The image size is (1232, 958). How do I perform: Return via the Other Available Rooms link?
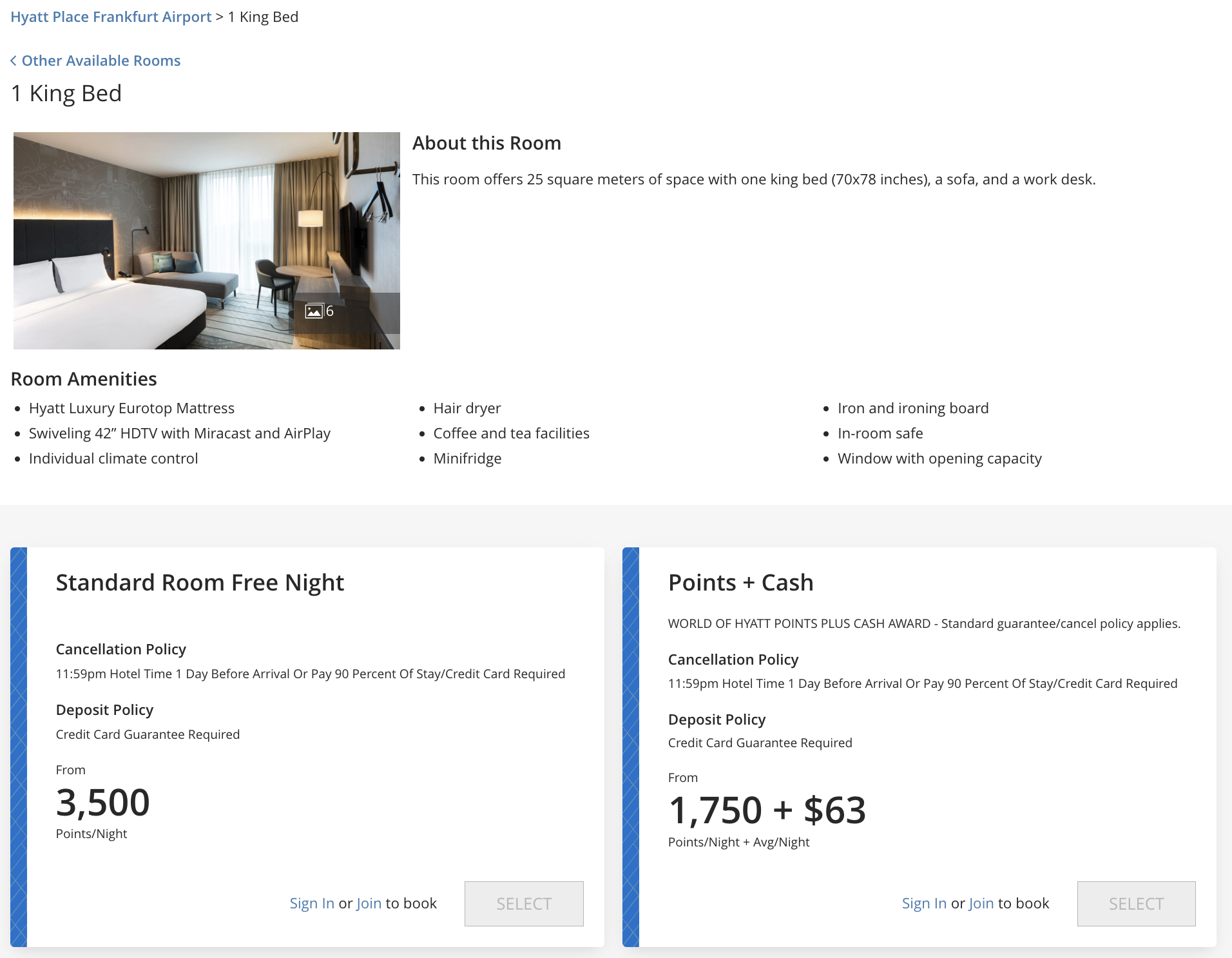pos(101,60)
